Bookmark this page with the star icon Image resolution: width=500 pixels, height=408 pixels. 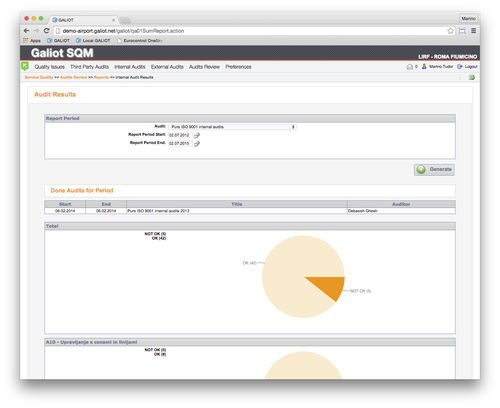click(450, 31)
